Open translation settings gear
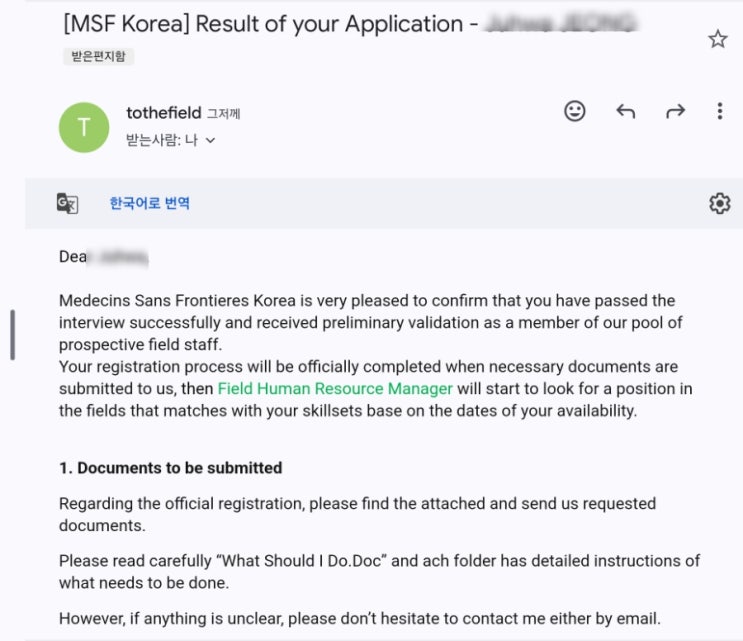The image size is (743, 641). 719,204
